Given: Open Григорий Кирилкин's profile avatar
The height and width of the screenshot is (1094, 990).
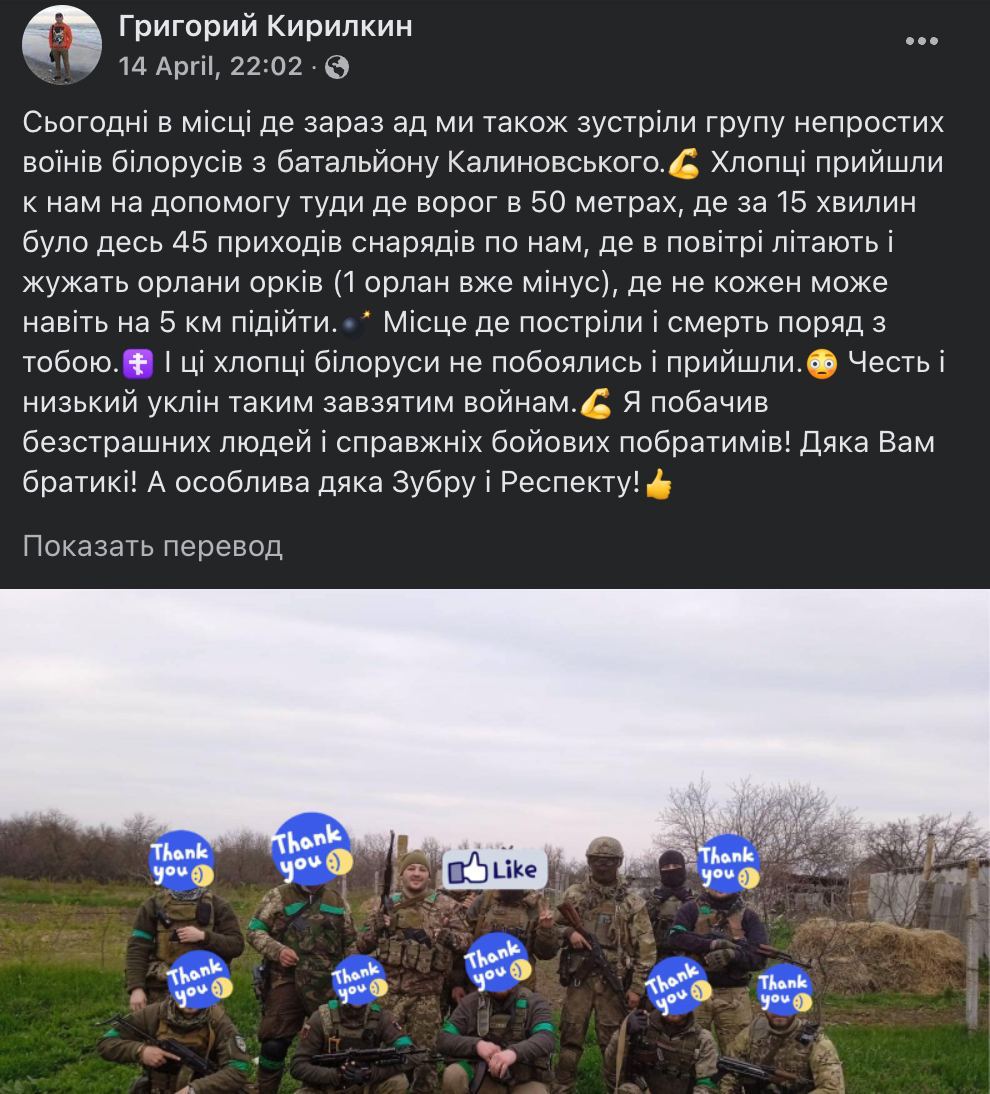Looking at the screenshot, I should (61, 47).
